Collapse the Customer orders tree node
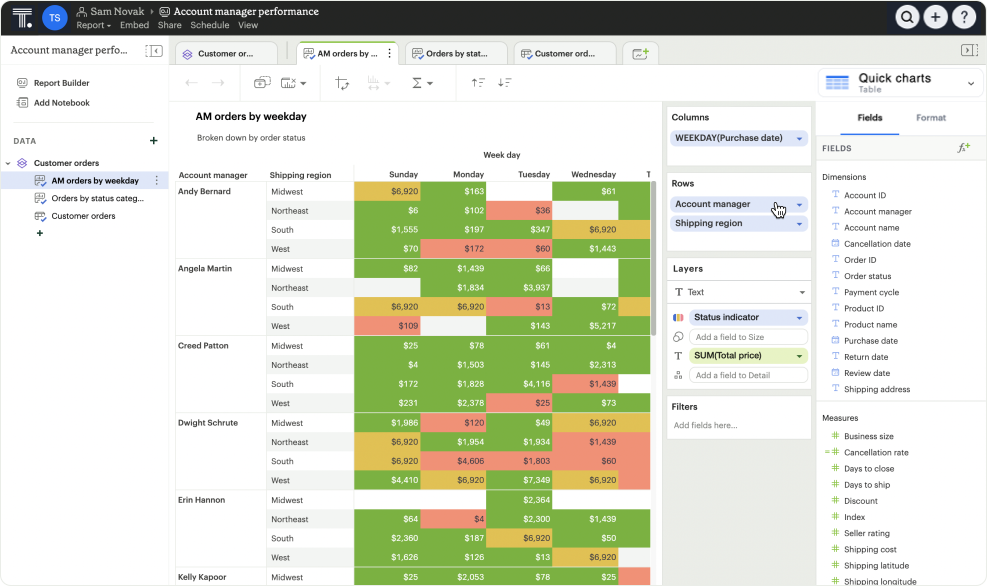Image resolution: width=987 pixels, height=586 pixels. [x=8, y=163]
